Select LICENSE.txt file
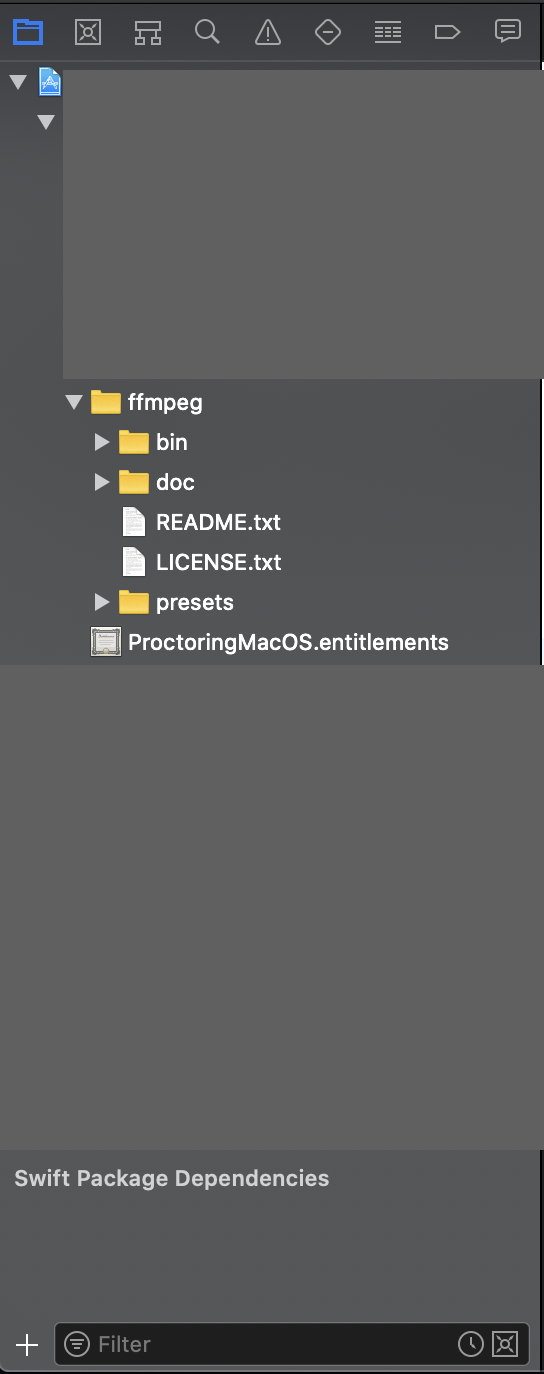544x1374 pixels. tap(219, 562)
